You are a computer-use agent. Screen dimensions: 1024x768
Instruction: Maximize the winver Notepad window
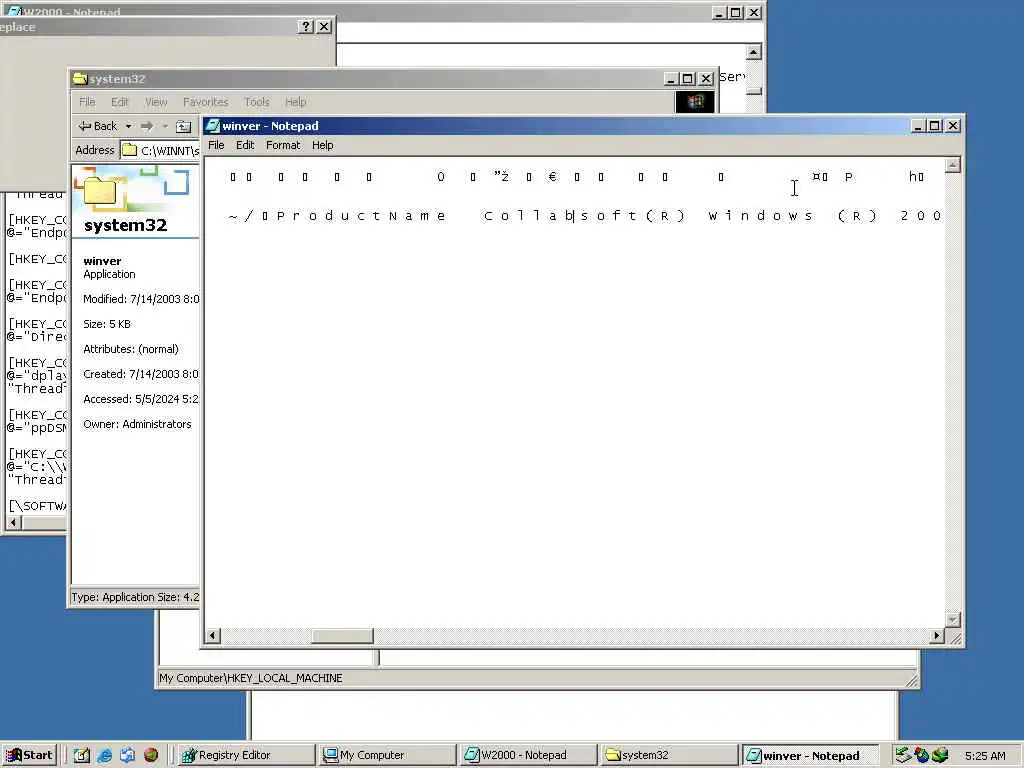tap(935, 125)
